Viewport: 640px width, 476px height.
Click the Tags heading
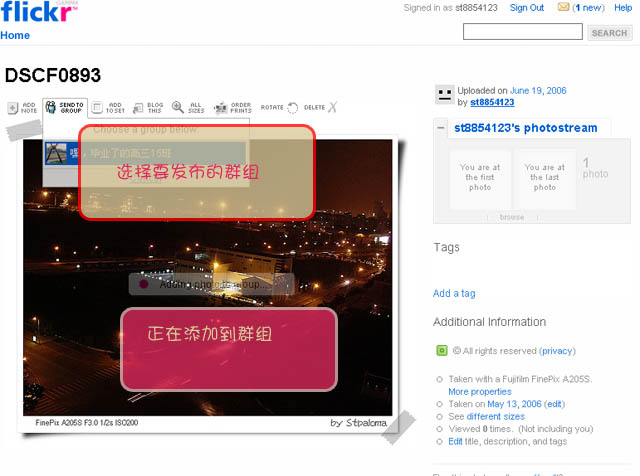(x=447, y=247)
